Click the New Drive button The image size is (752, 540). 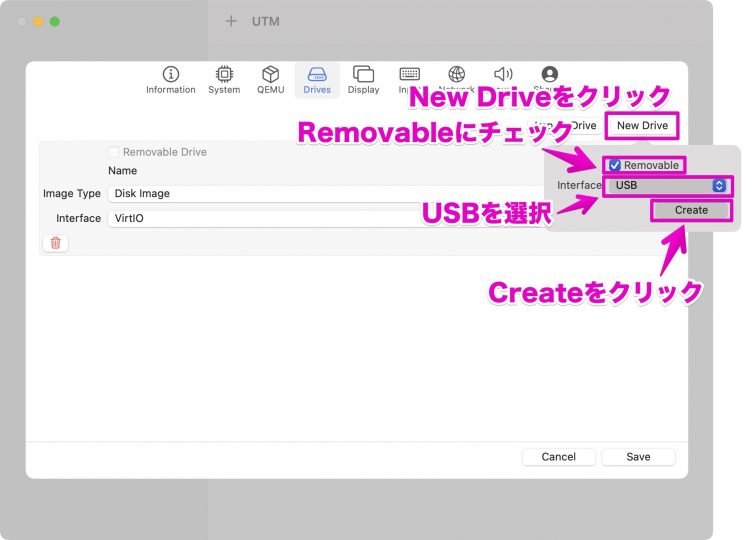tap(642, 126)
